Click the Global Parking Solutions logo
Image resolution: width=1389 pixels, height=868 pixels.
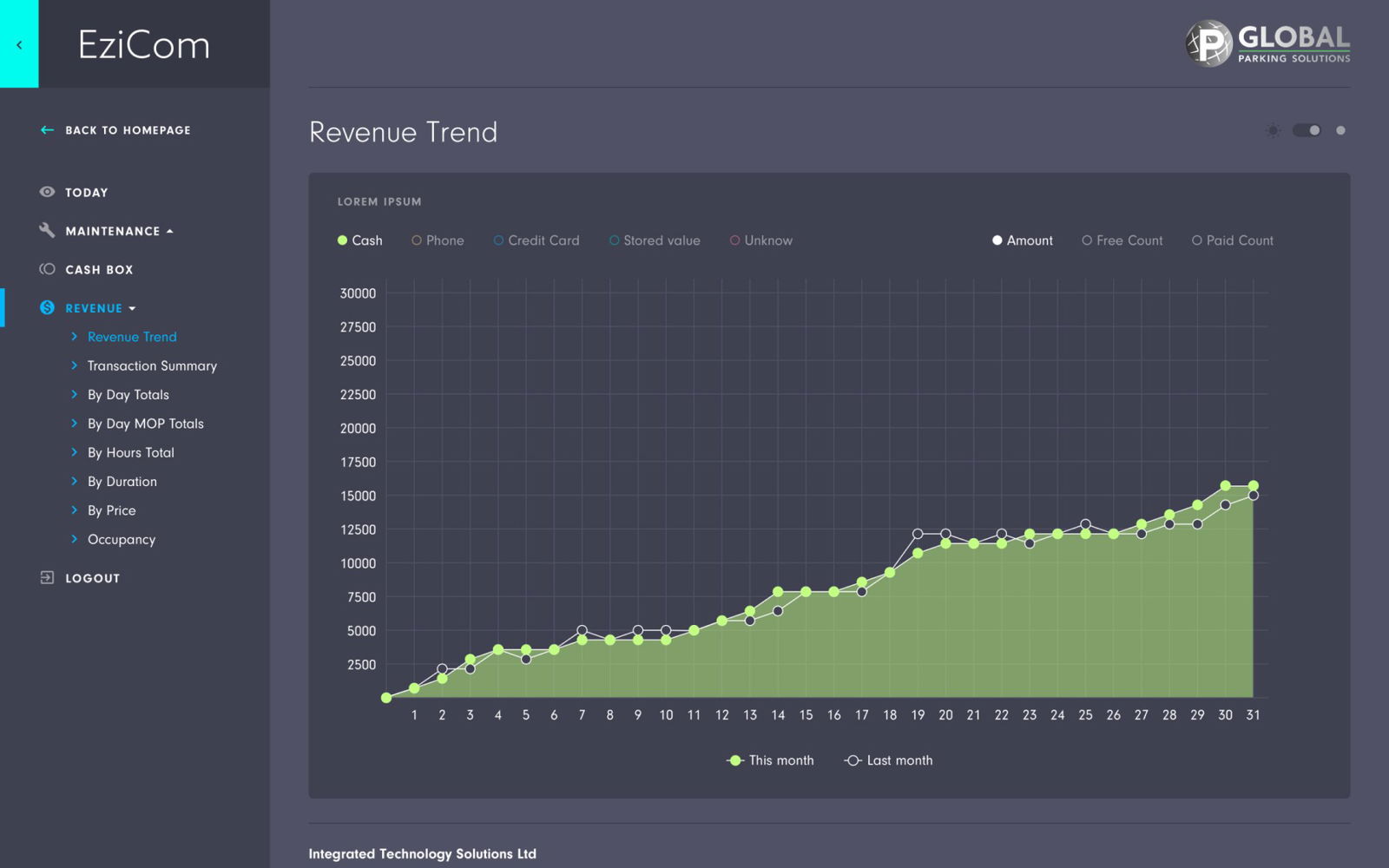click(1267, 43)
